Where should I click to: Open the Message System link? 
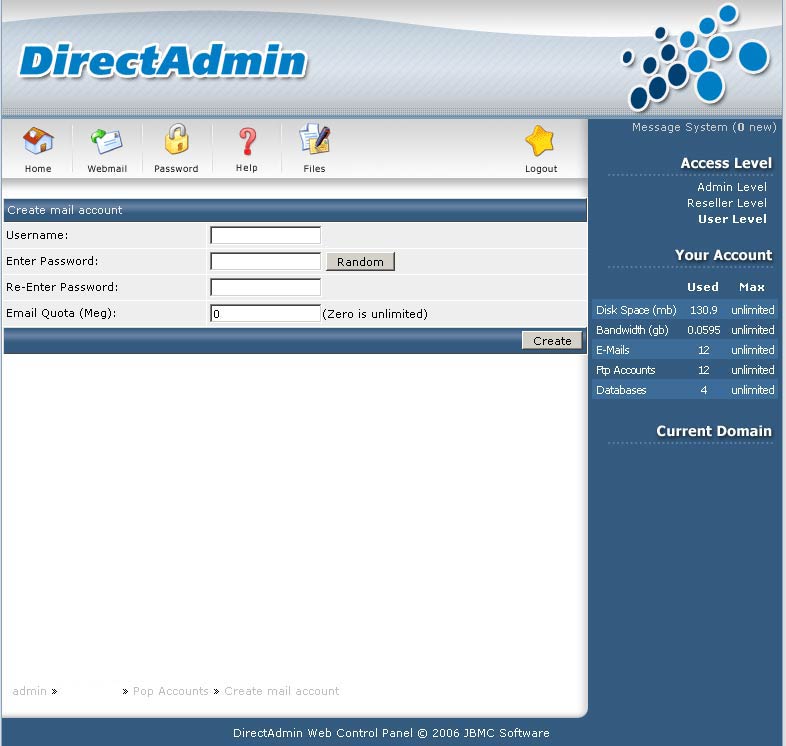[703, 128]
